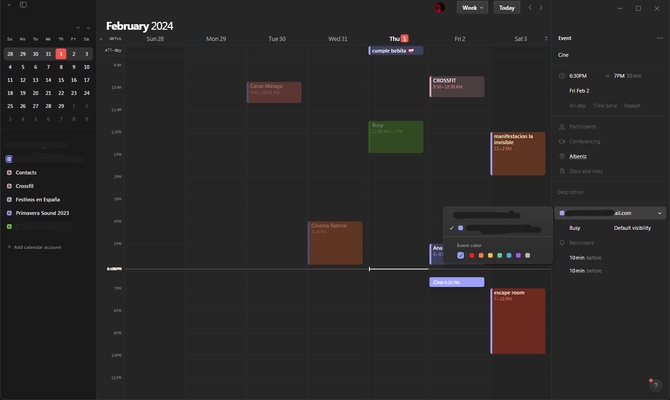Open the escape room event

518,321
